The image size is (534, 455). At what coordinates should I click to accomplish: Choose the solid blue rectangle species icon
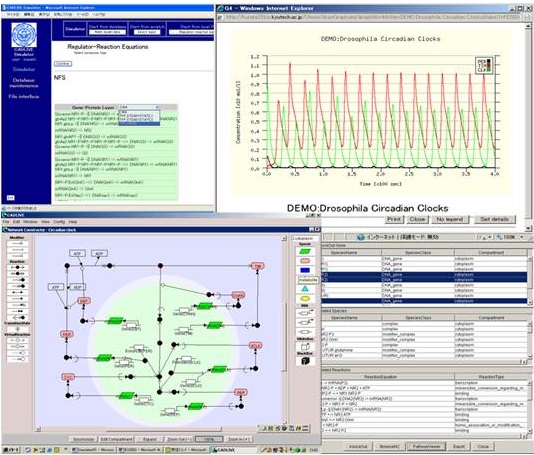pyautogui.click(x=305, y=270)
